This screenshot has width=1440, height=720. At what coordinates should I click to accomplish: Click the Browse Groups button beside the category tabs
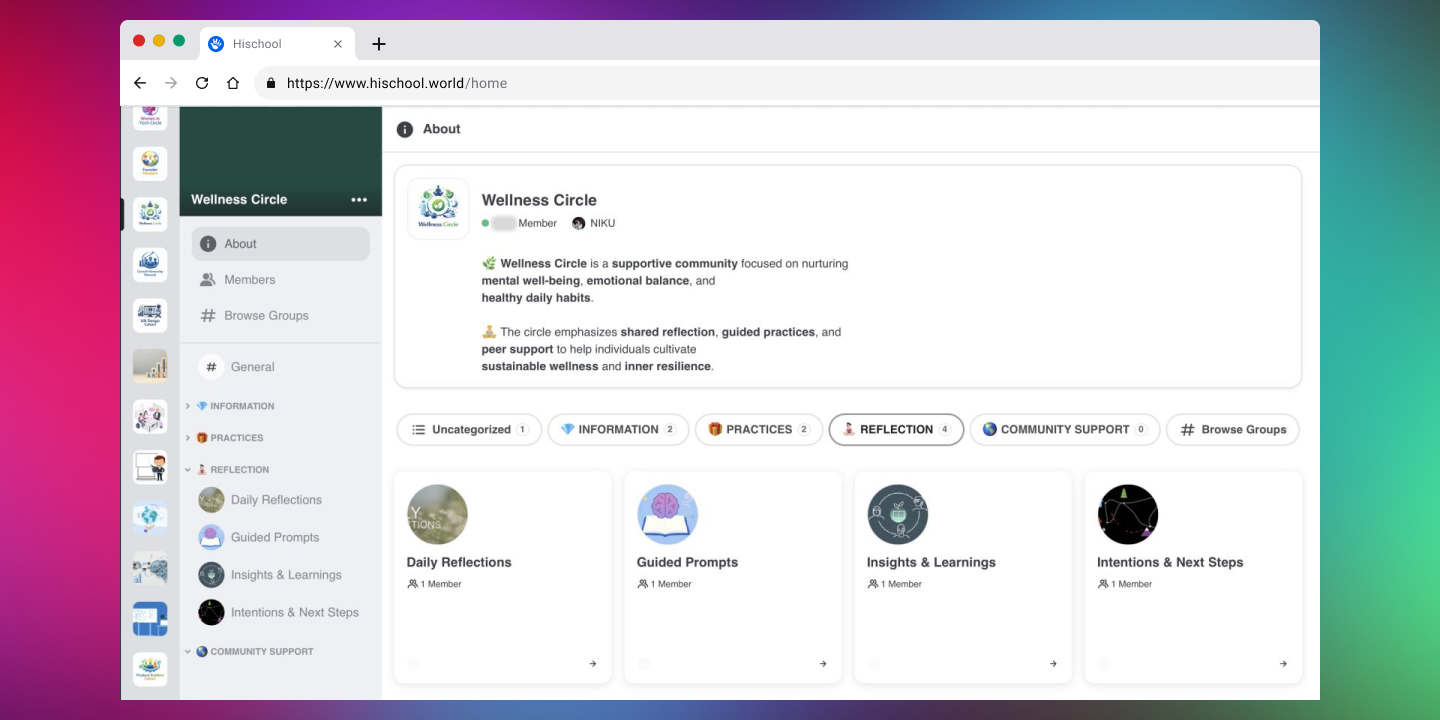(x=1233, y=430)
